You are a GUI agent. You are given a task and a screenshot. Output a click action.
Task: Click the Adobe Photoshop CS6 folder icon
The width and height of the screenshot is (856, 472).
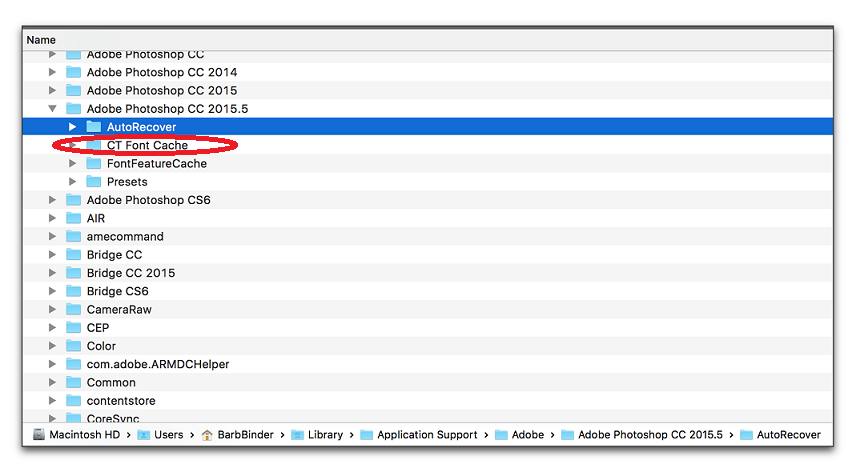tap(73, 200)
